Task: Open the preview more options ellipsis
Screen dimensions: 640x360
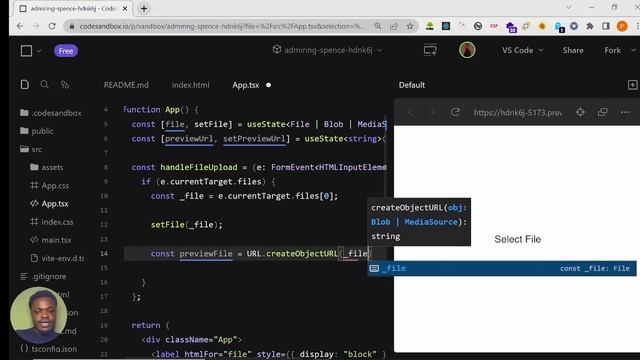Action: (625, 112)
